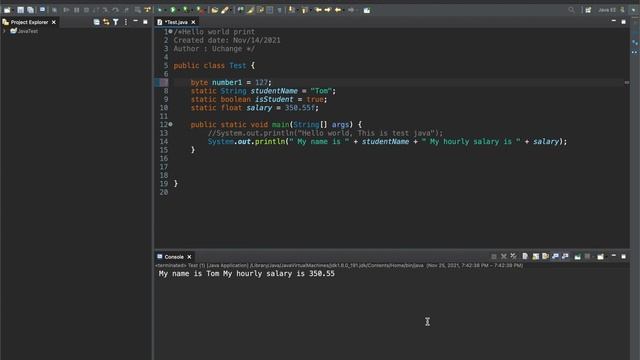
Task: Click the 'salary' variable declaration on line 10
Action: (259, 108)
